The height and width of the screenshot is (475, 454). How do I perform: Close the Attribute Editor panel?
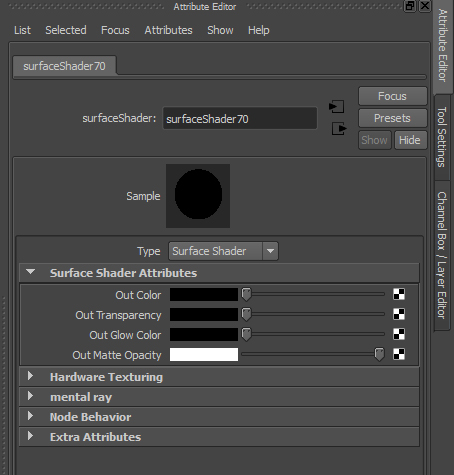[425, 6]
